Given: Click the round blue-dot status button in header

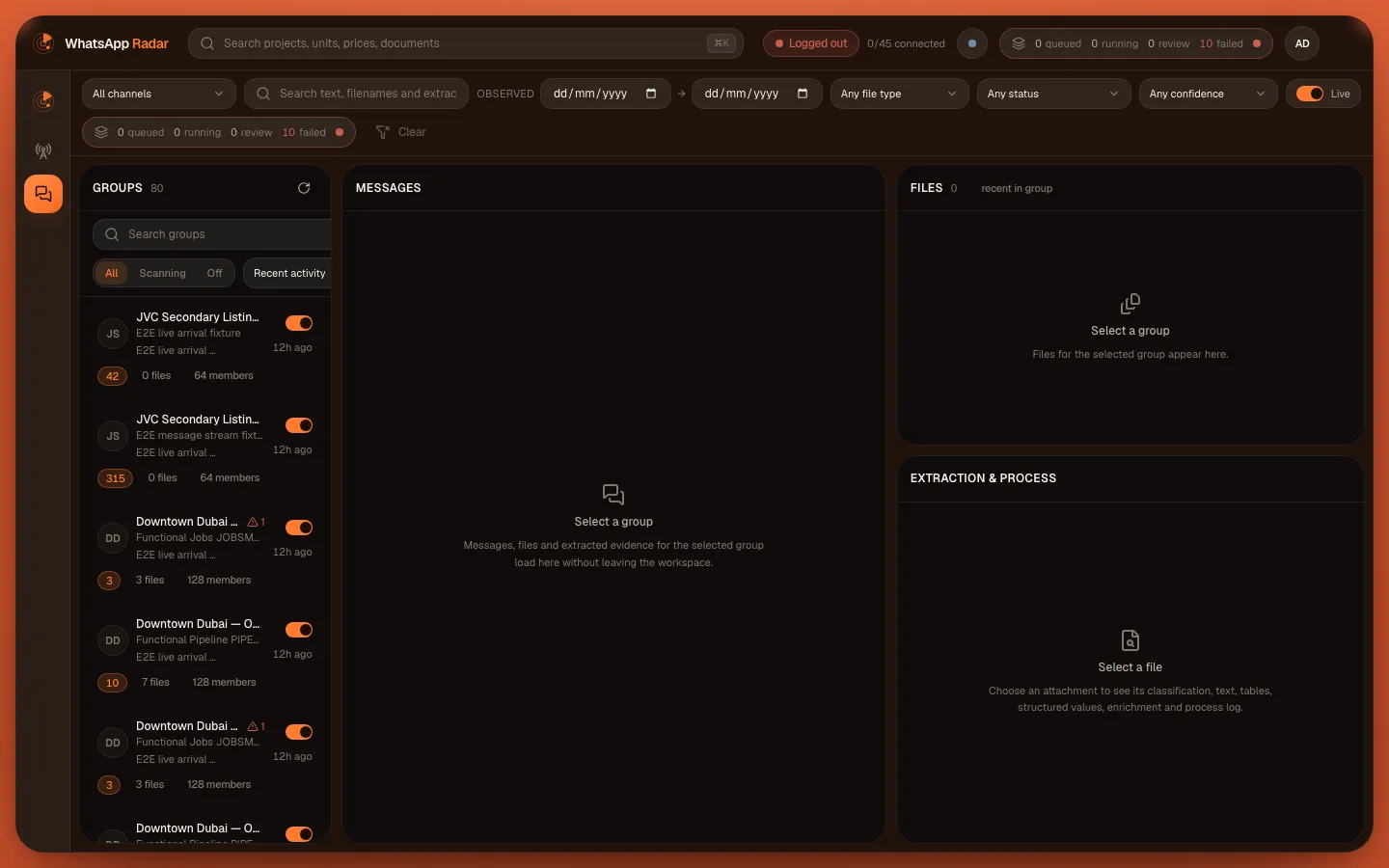Looking at the screenshot, I should 972,43.
